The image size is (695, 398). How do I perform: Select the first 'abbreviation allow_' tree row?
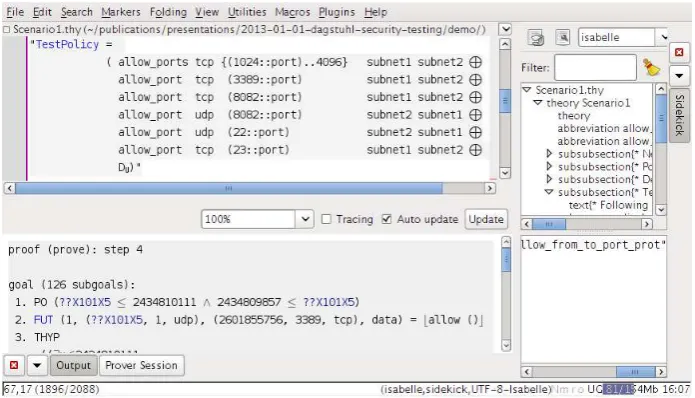604,129
